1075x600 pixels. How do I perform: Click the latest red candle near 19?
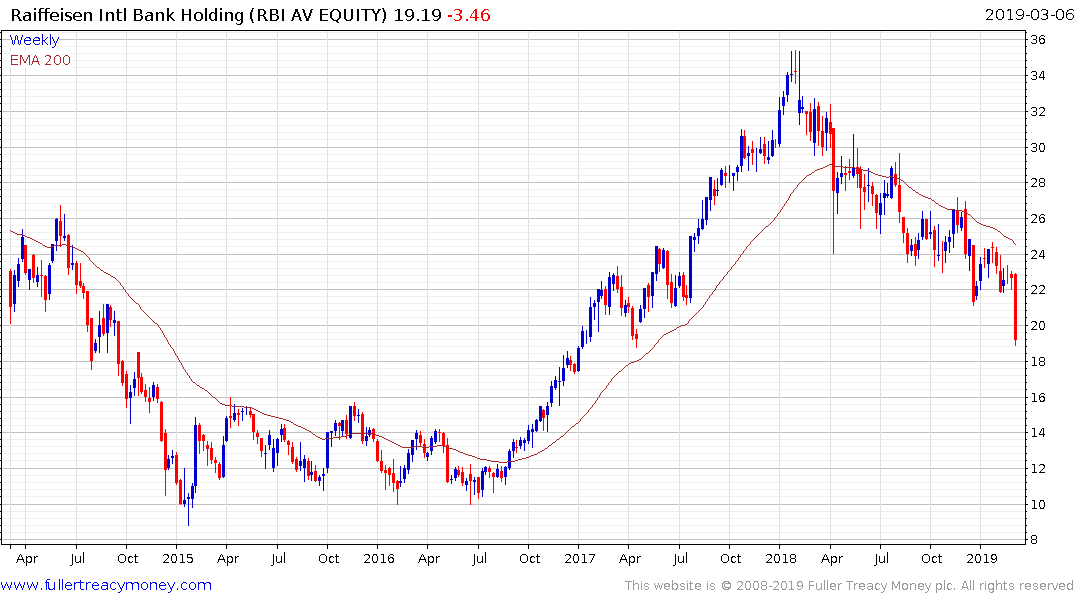coord(1015,307)
